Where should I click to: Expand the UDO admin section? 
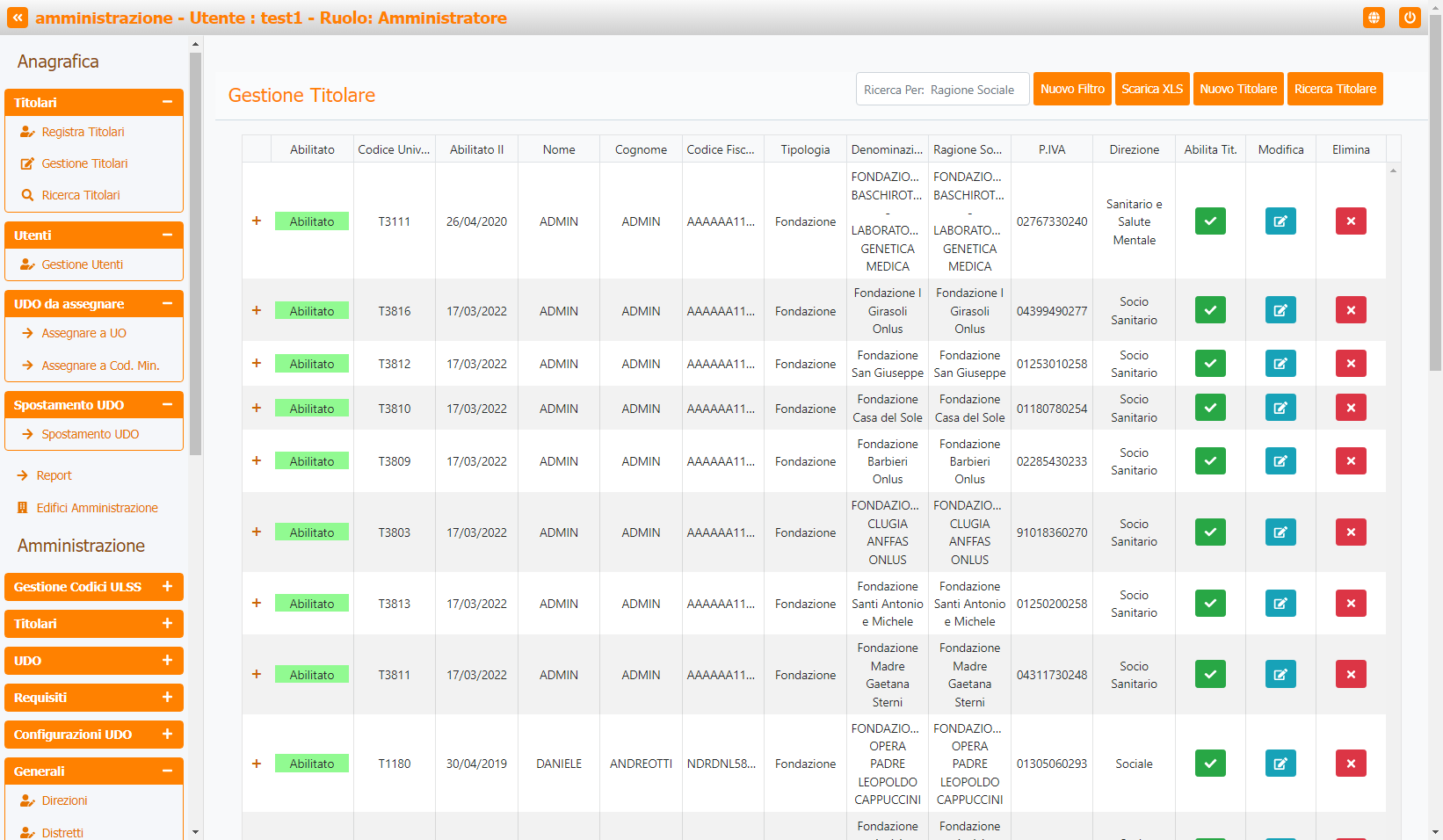click(94, 661)
